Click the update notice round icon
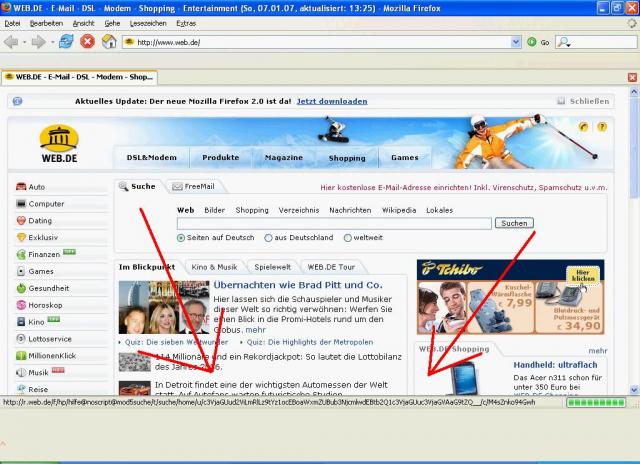Screen dimensions: 640x464 click(18, 101)
